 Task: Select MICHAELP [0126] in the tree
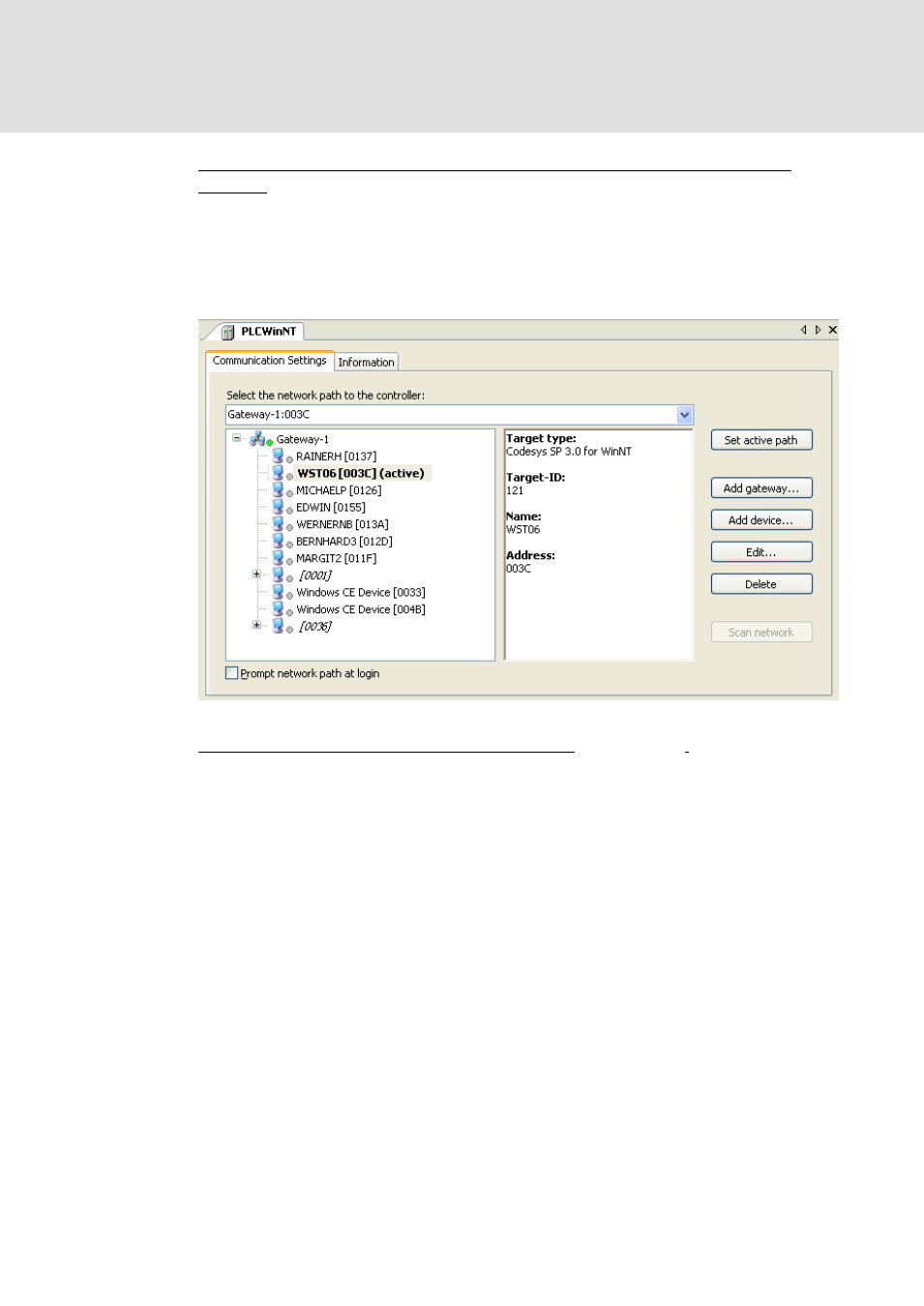pyautogui.click(x=339, y=490)
